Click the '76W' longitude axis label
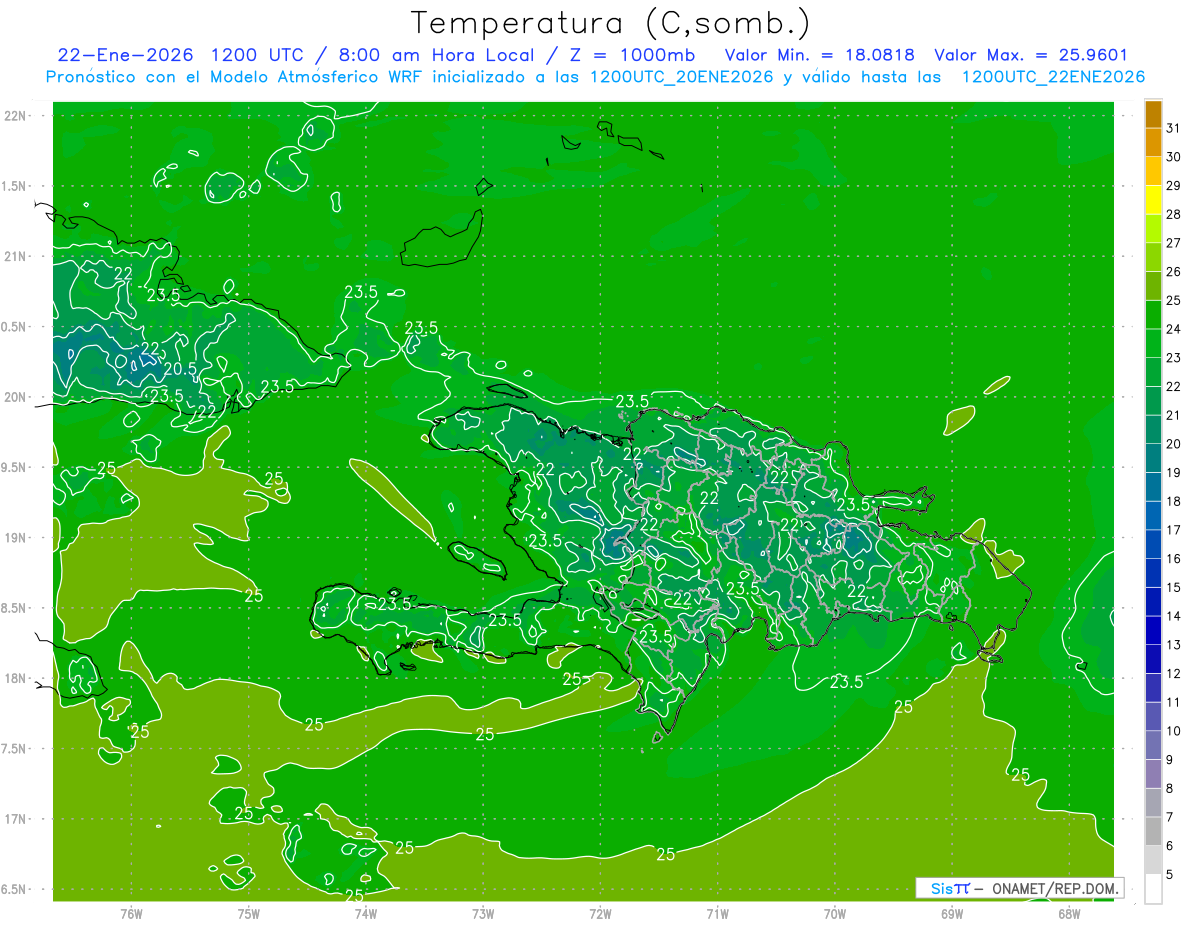Viewport: 1200px width, 927px height. (131, 914)
